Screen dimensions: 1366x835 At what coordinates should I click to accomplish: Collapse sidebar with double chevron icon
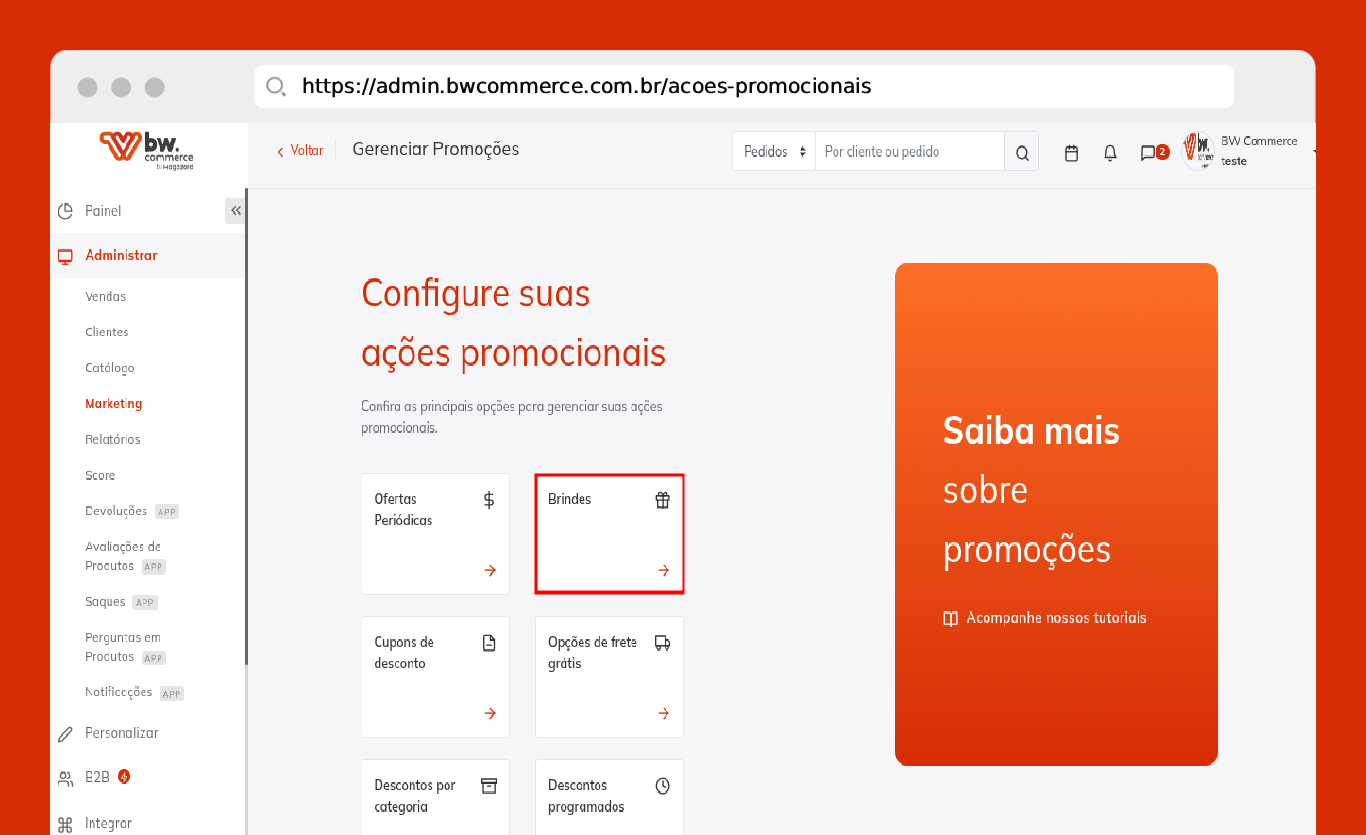[236, 210]
